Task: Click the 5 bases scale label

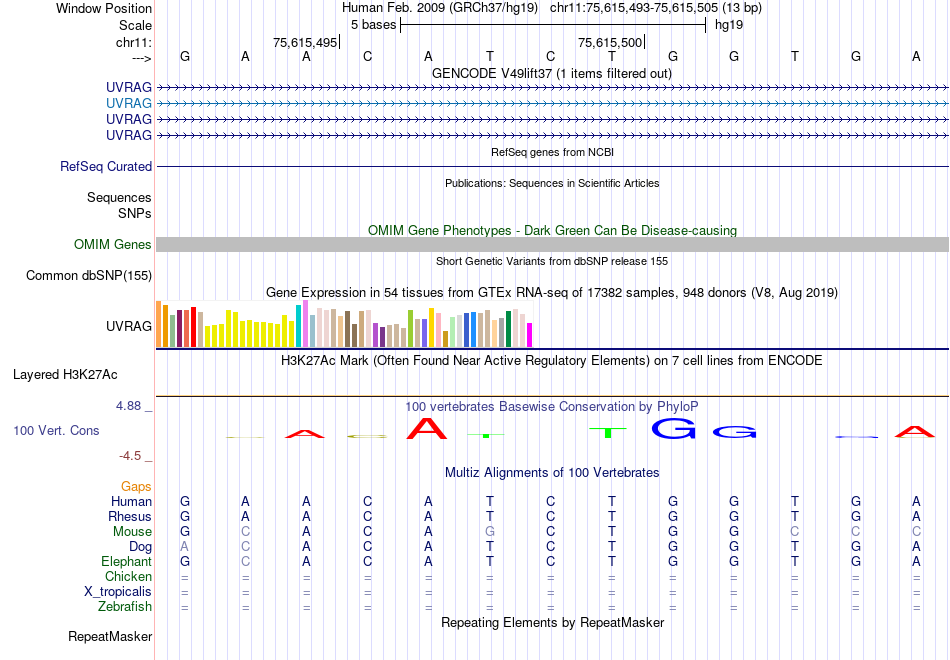Action: [373, 25]
